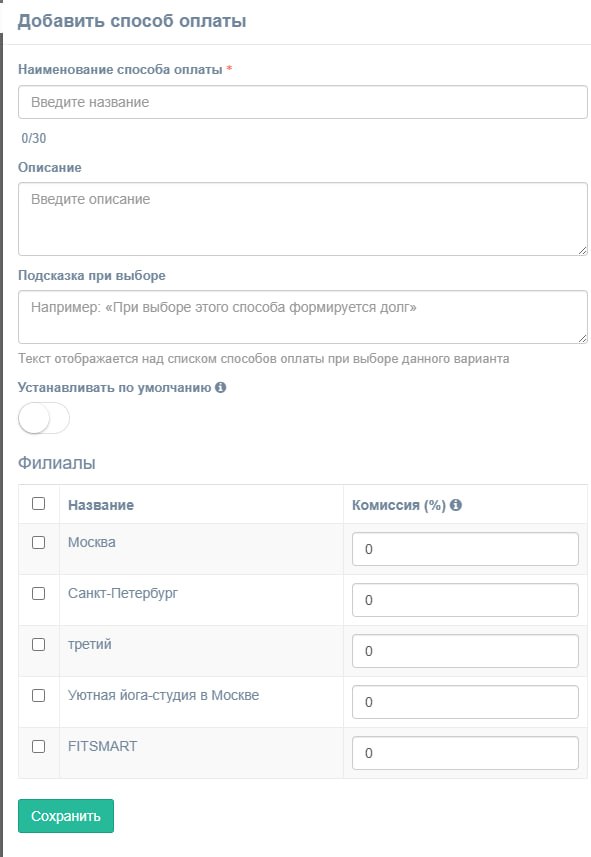Click commission field for Уютная йога-студия
The image size is (591, 857).
point(465,702)
